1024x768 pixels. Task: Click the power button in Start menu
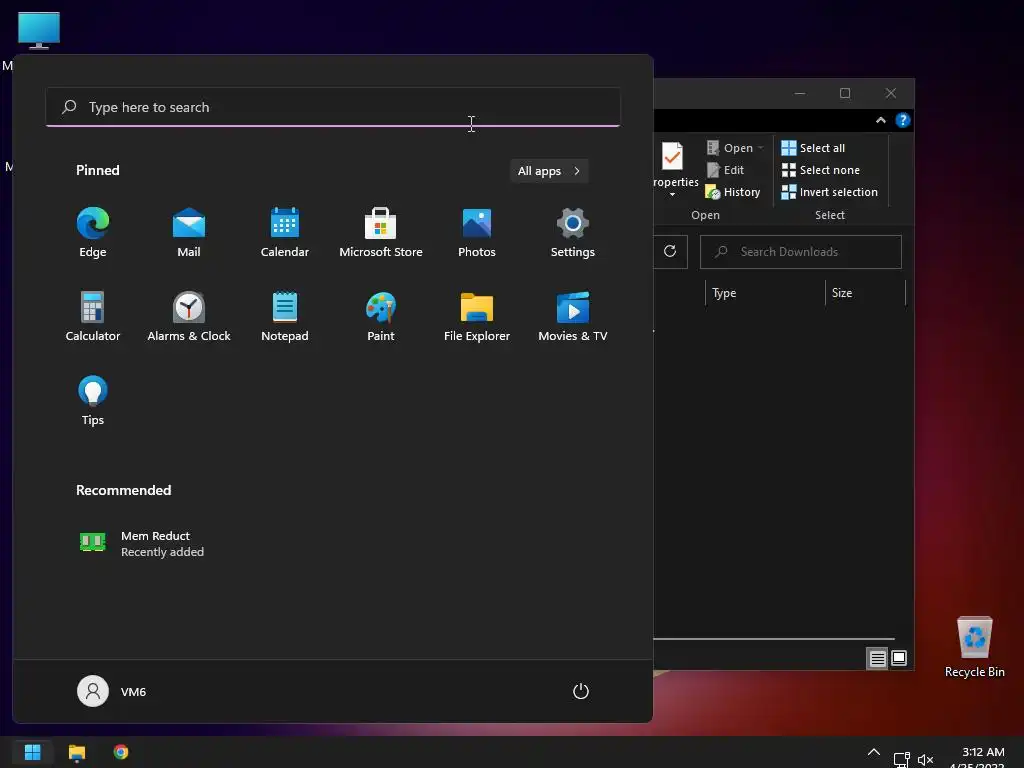point(581,691)
